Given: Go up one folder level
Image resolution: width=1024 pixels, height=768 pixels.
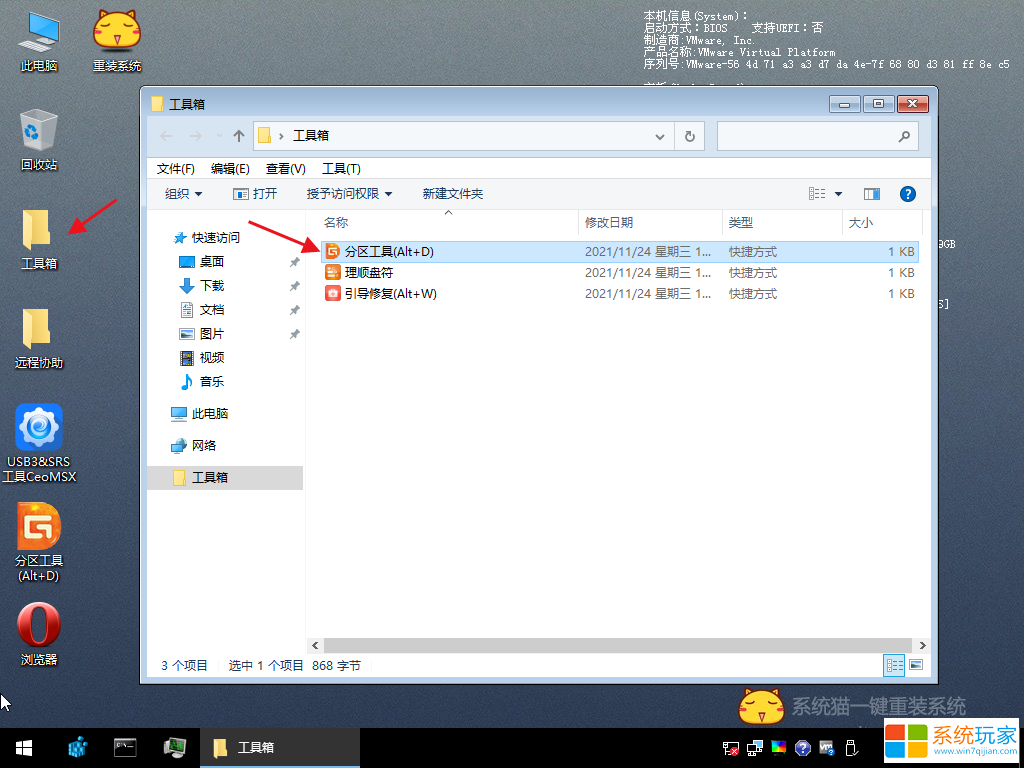Looking at the screenshot, I should pos(238,136).
